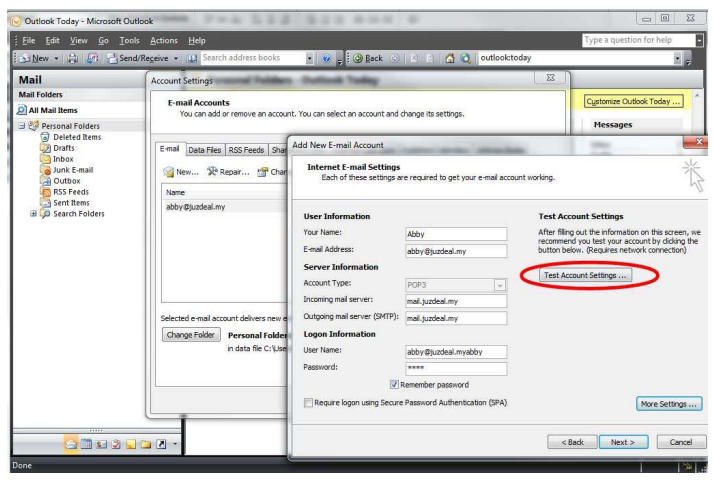Open Notes view in navigation bar
Image resolution: width=713 pixels, height=482 pixels.
click(131, 444)
